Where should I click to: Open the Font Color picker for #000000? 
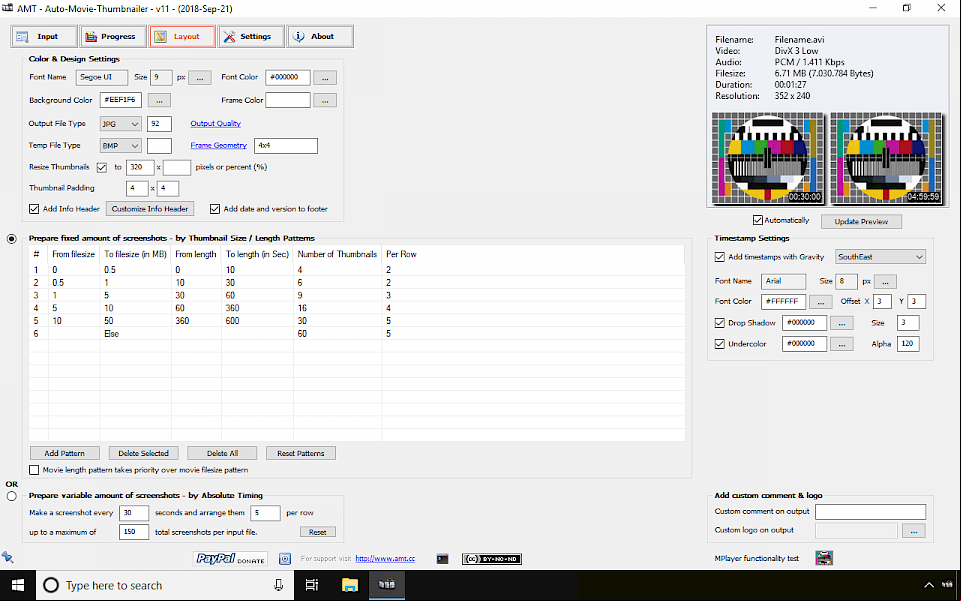325,78
